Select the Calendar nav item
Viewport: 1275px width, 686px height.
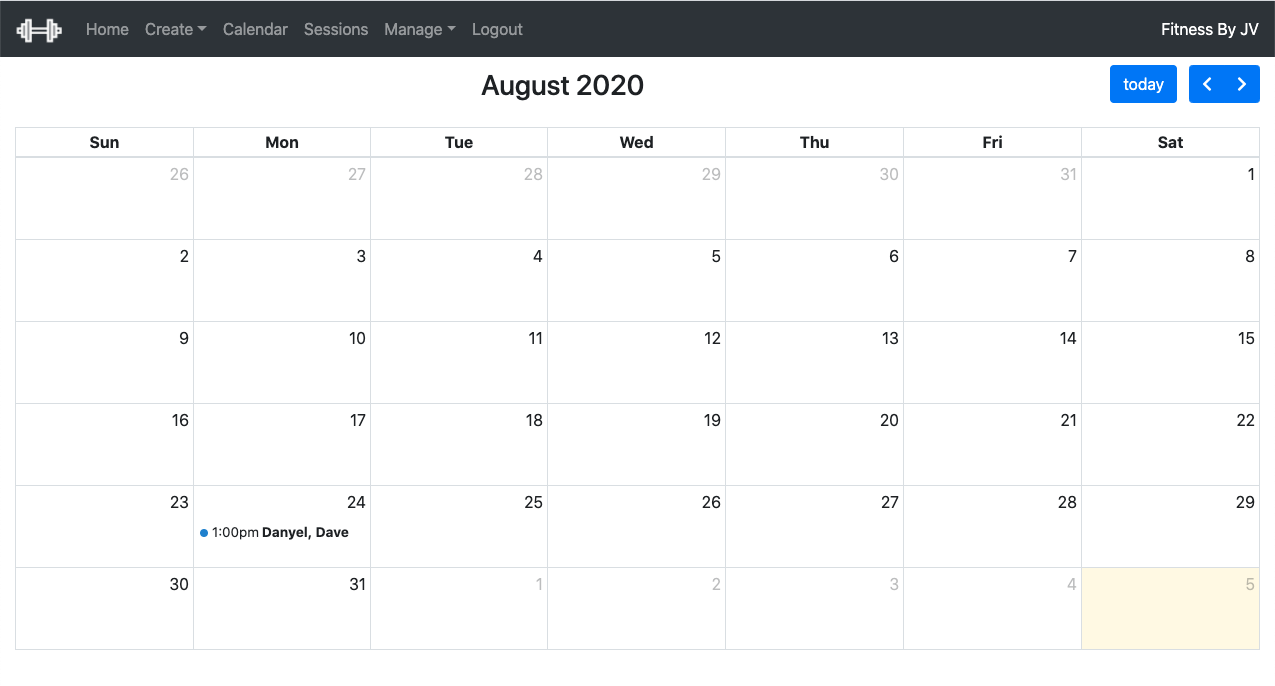[x=255, y=29]
